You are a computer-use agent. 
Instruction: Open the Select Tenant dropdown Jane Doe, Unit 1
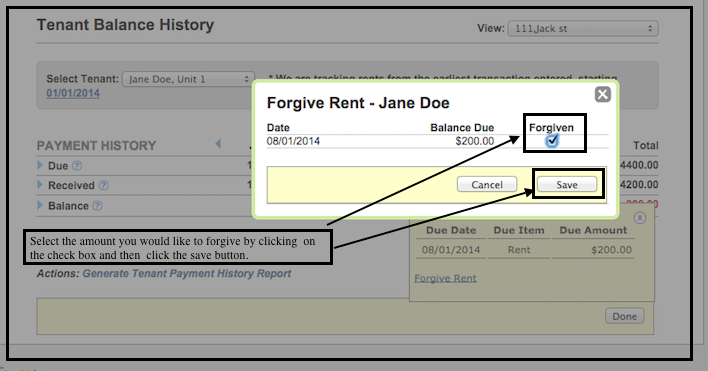click(188, 79)
